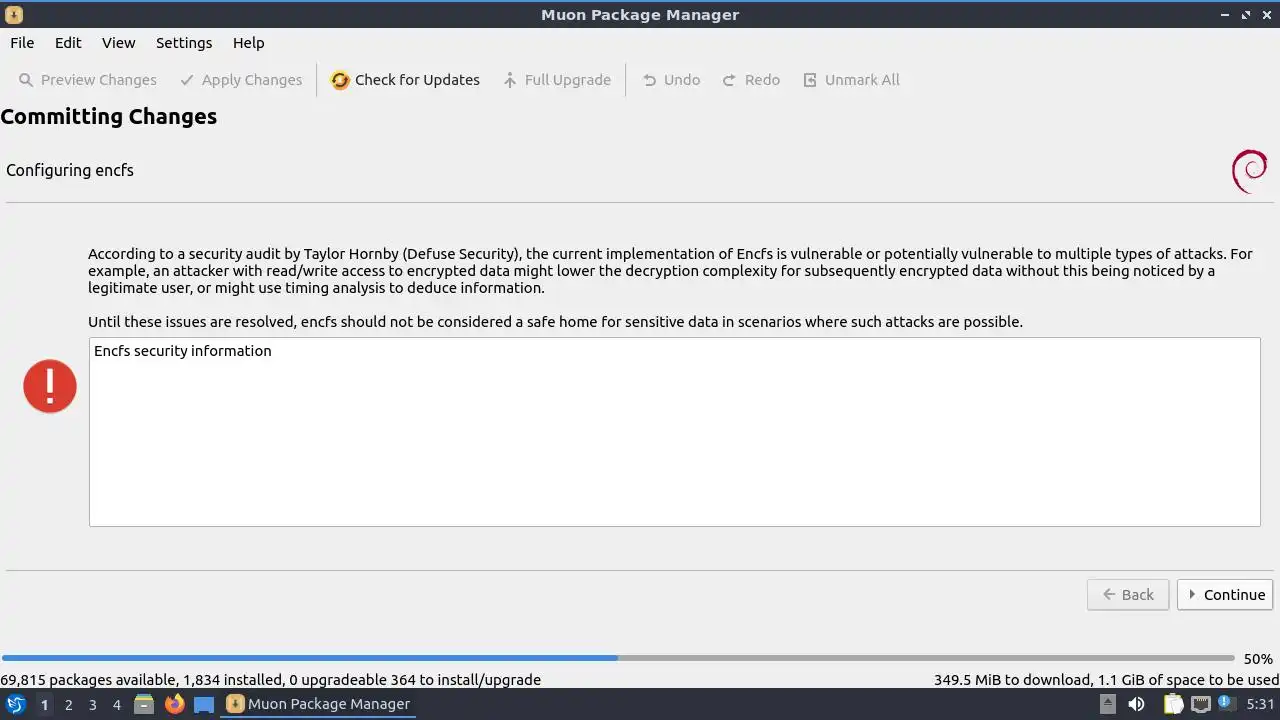The width and height of the screenshot is (1280, 720).
Task: Click the 50% commit progress bar
Action: click(x=618, y=658)
